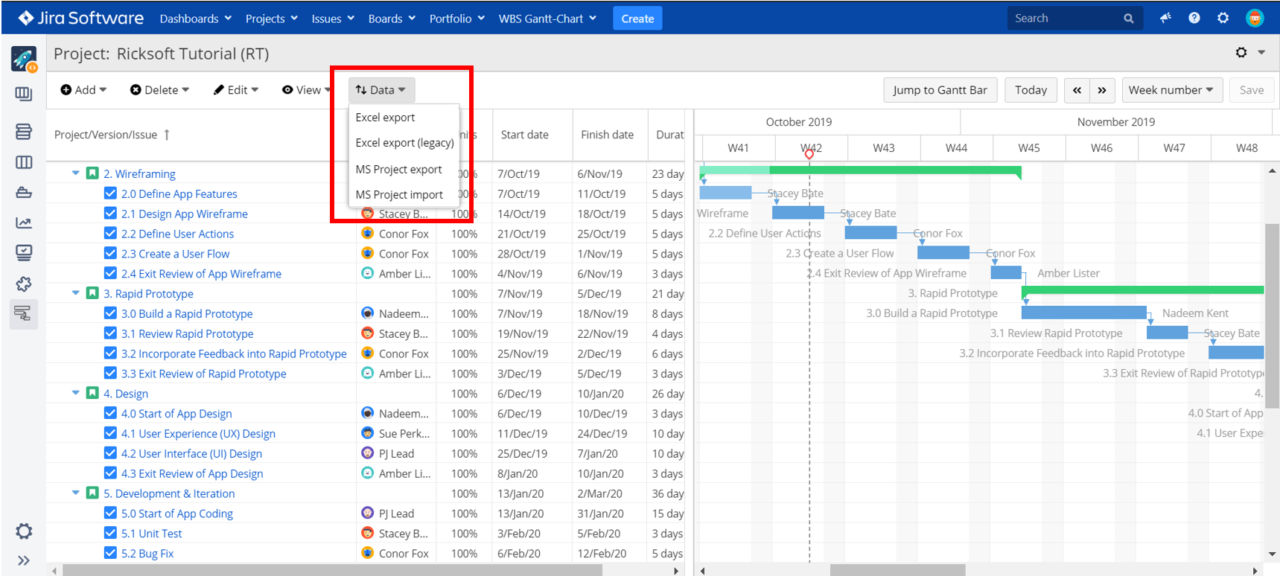Open project settings gear in sidebar
1280x576 pixels.
(x=24, y=531)
